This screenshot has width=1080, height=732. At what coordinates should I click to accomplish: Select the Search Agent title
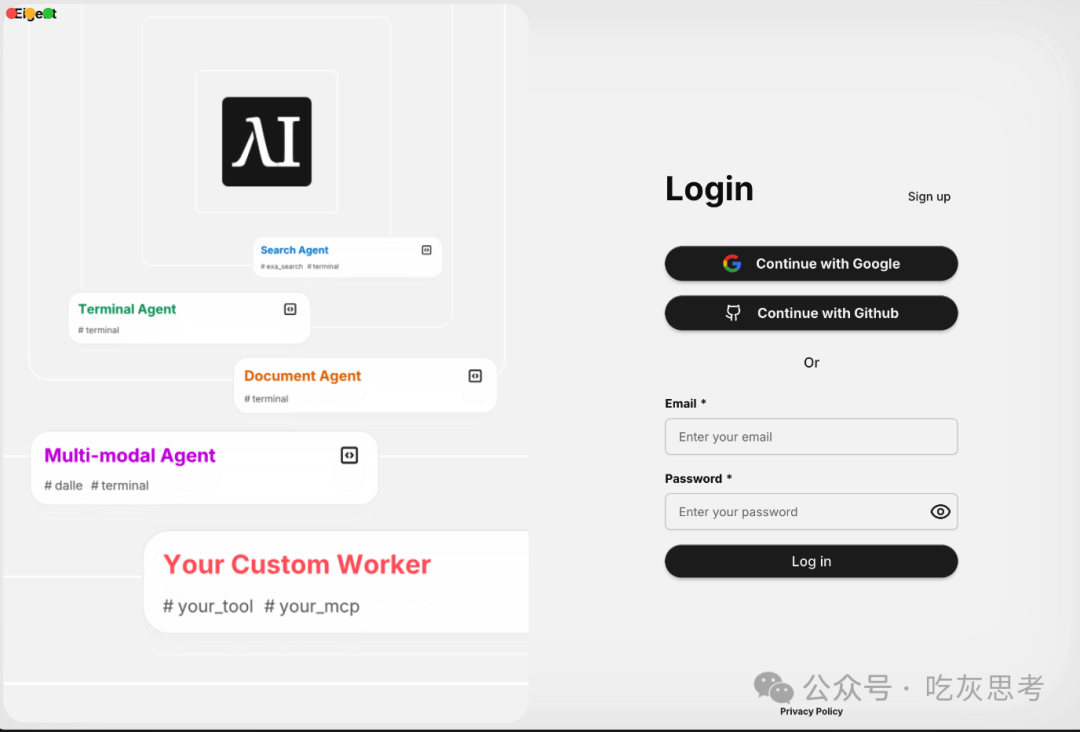294,250
